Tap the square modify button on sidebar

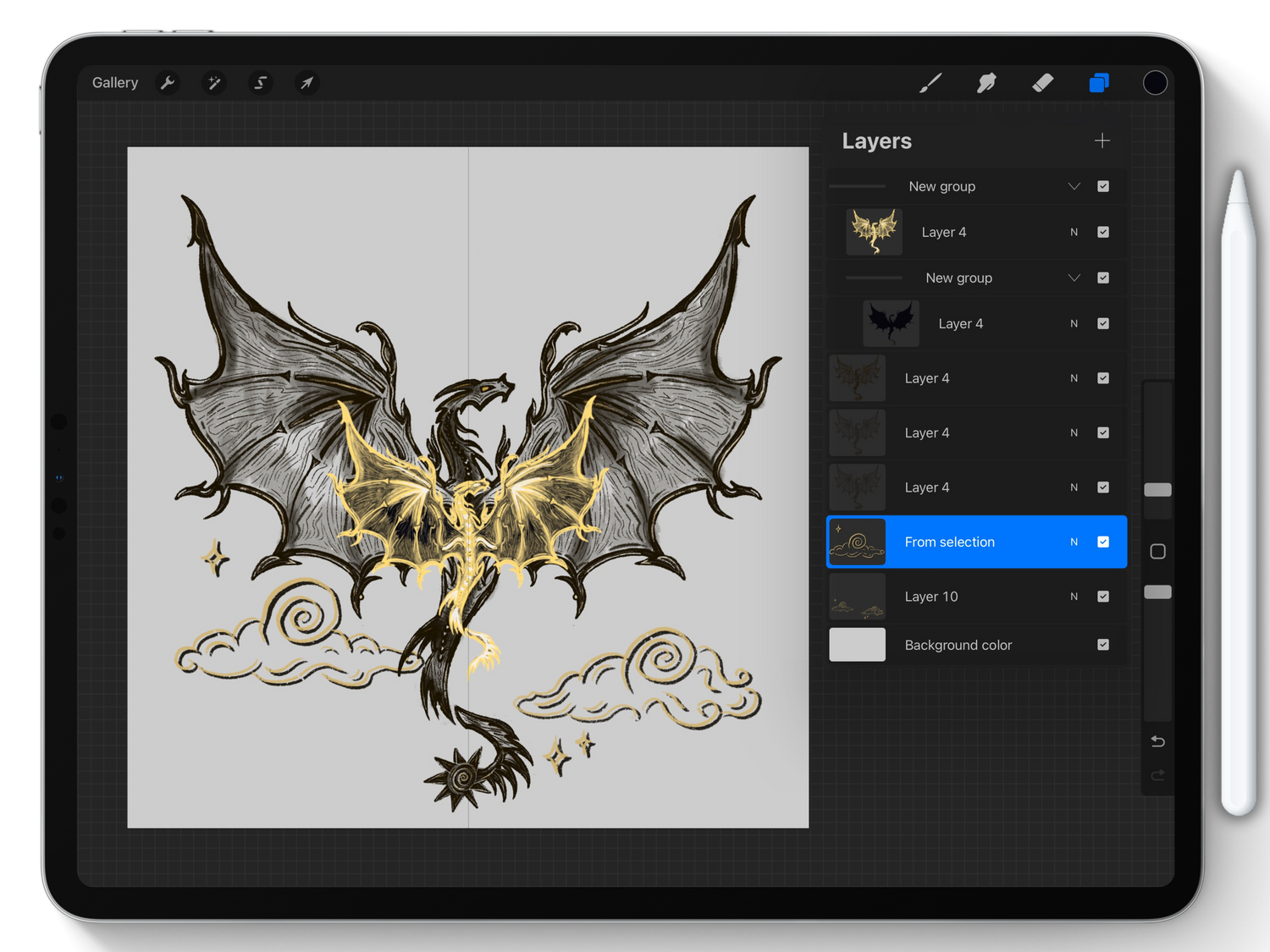(x=1157, y=552)
